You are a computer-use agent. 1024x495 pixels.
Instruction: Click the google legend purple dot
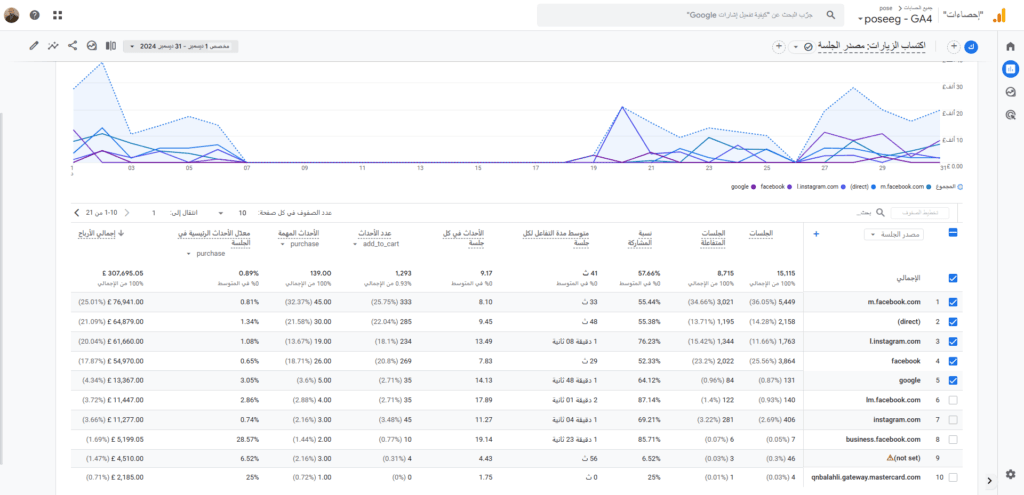click(x=753, y=187)
